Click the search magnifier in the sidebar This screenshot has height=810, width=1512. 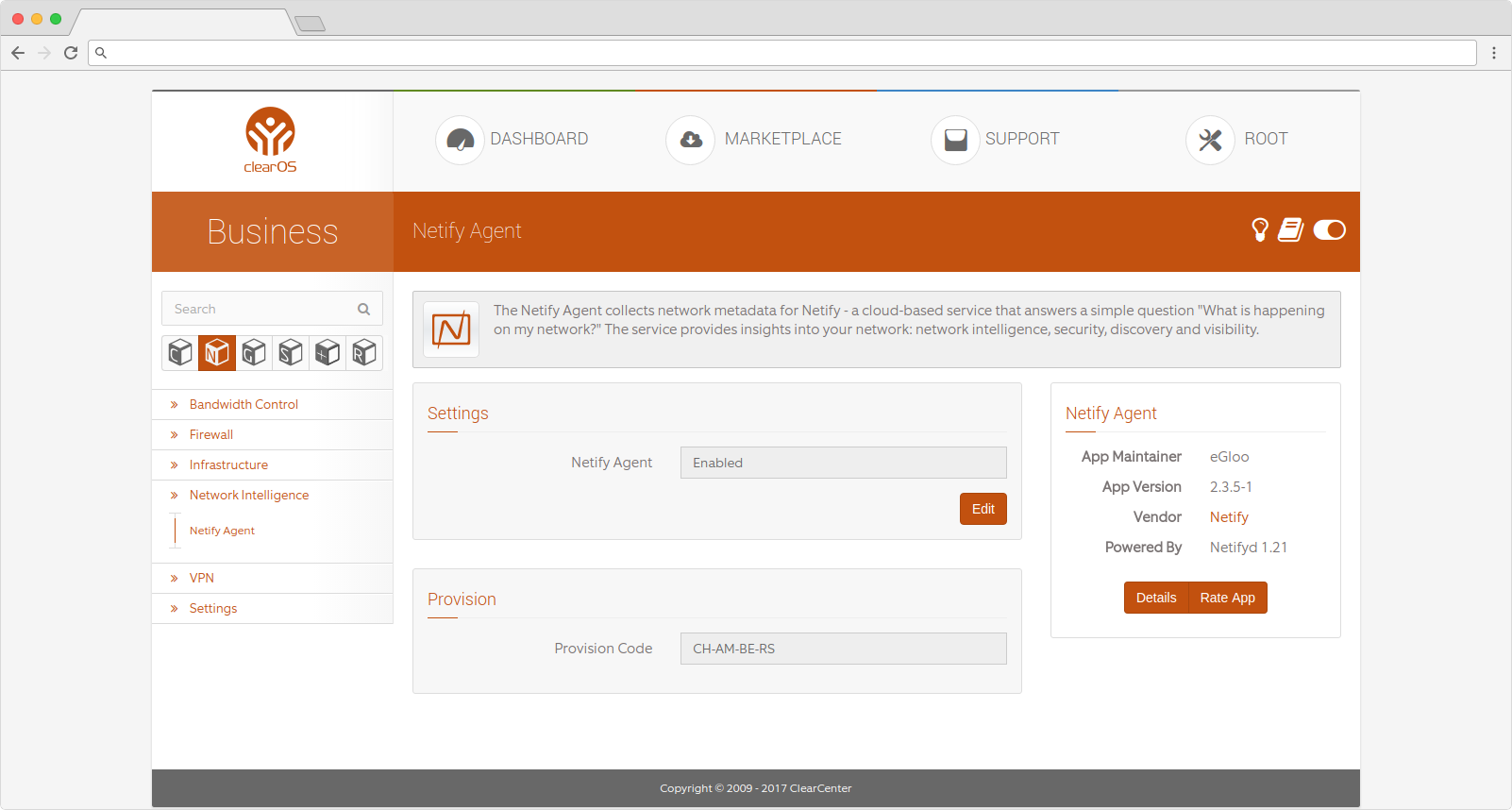tap(363, 309)
